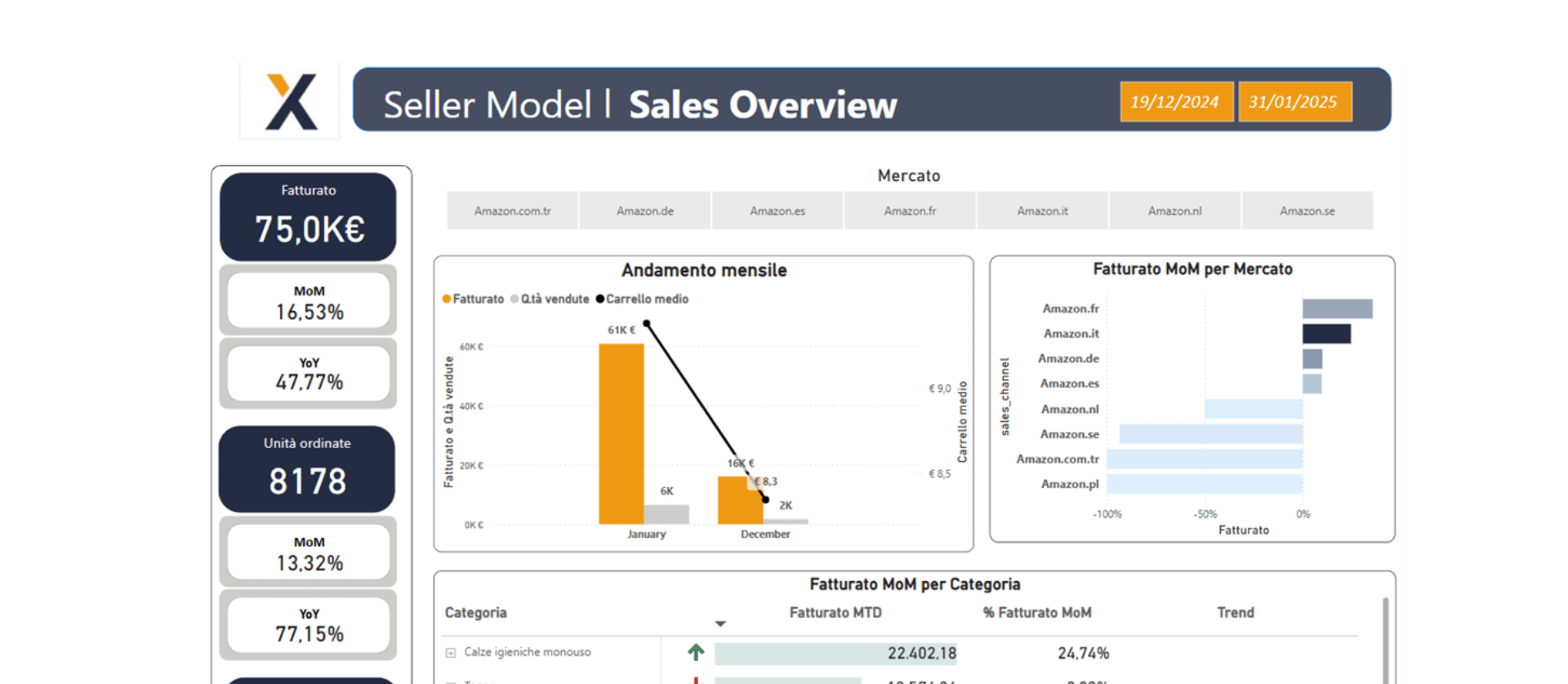Filter by Amazon.se market

coord(1307,211)
